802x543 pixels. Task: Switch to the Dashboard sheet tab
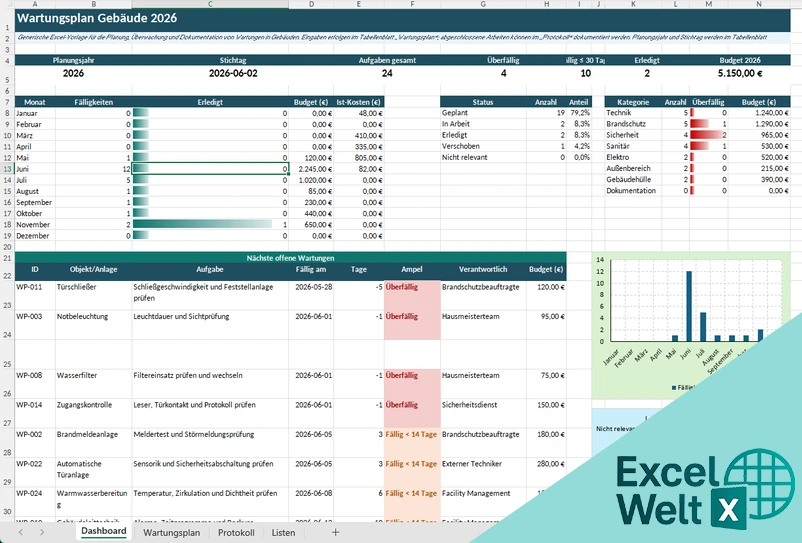(x=104, y=531)
